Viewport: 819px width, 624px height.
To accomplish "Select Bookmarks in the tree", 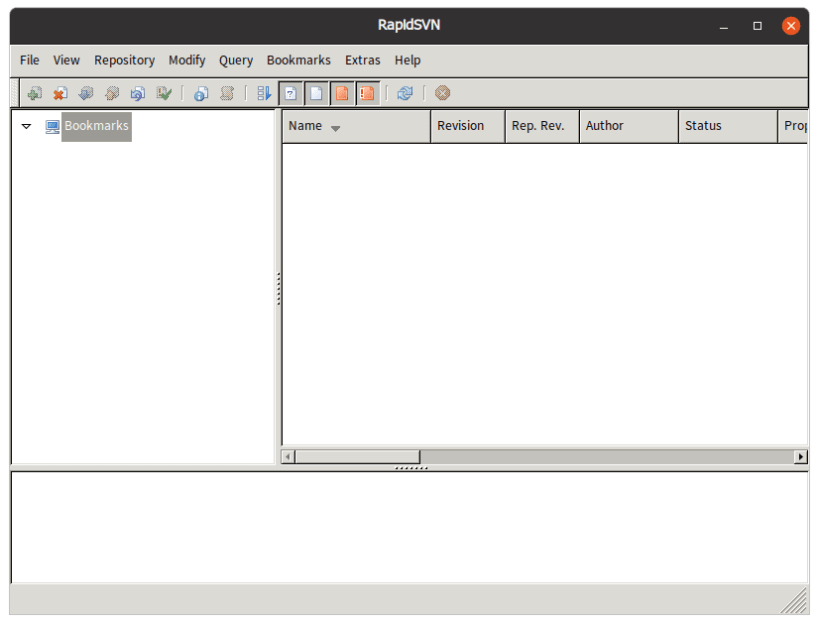I will pos(97,126).
